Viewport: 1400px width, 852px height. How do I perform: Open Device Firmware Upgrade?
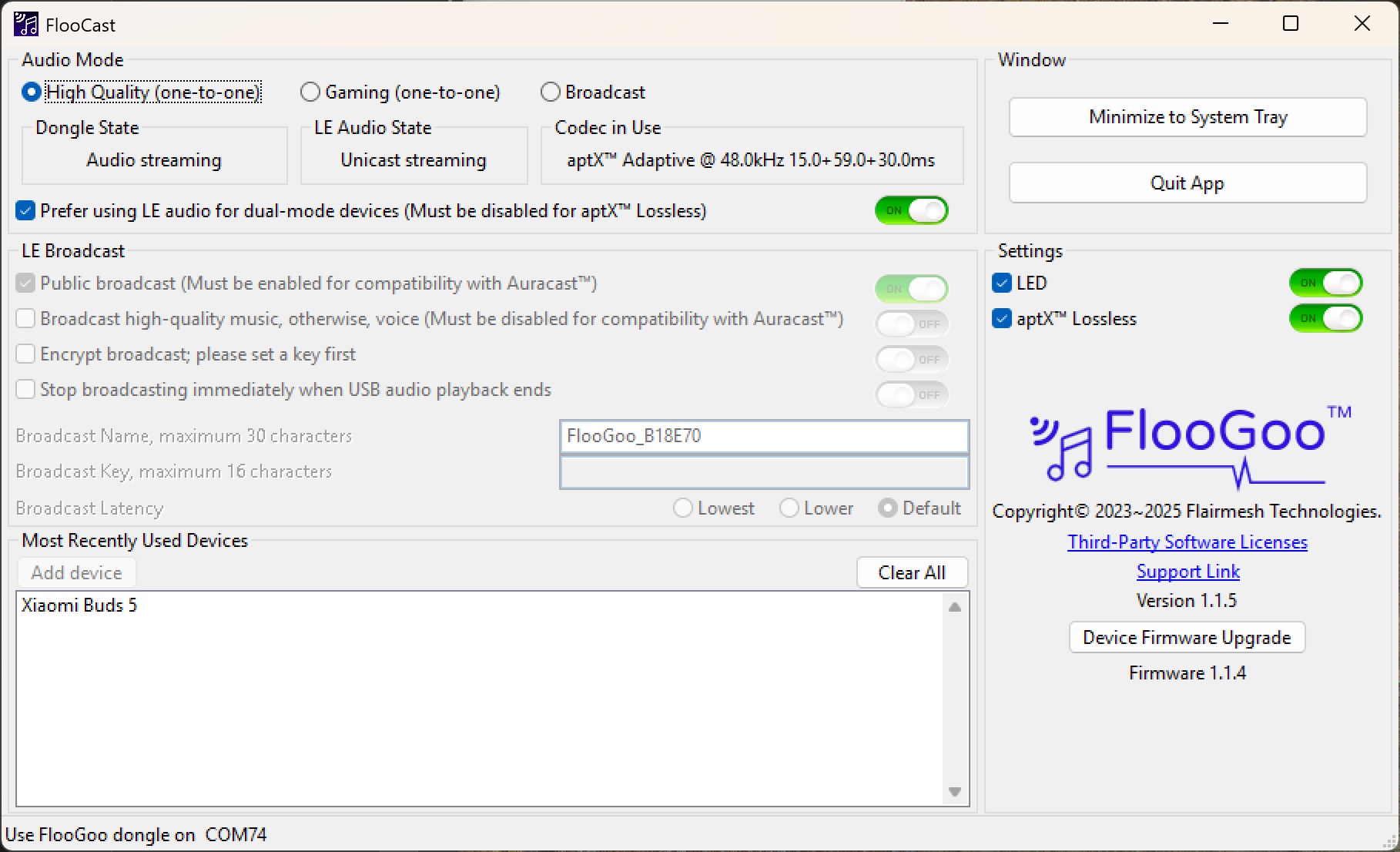tap(1187, 638)
